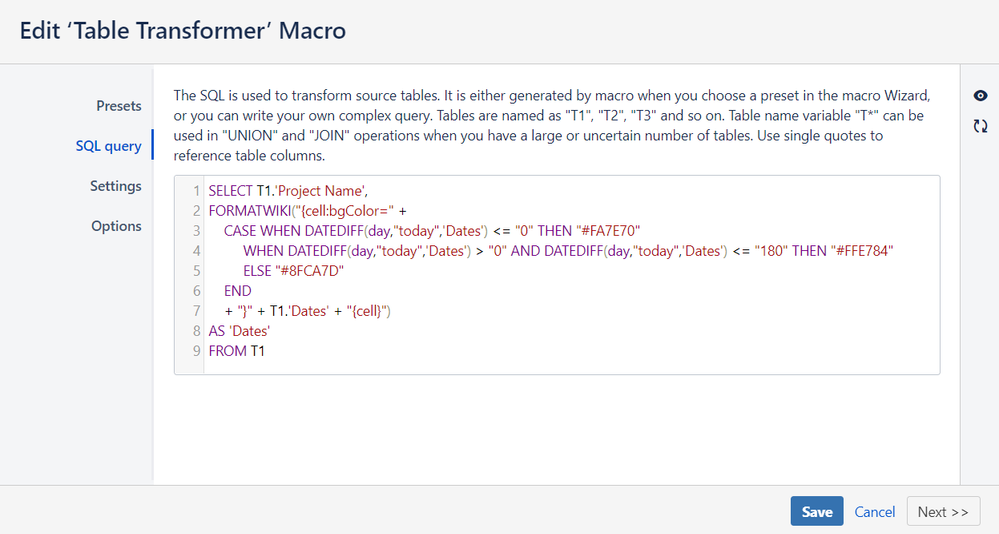Click line number 9 in editor gutter

coord(197,351)
